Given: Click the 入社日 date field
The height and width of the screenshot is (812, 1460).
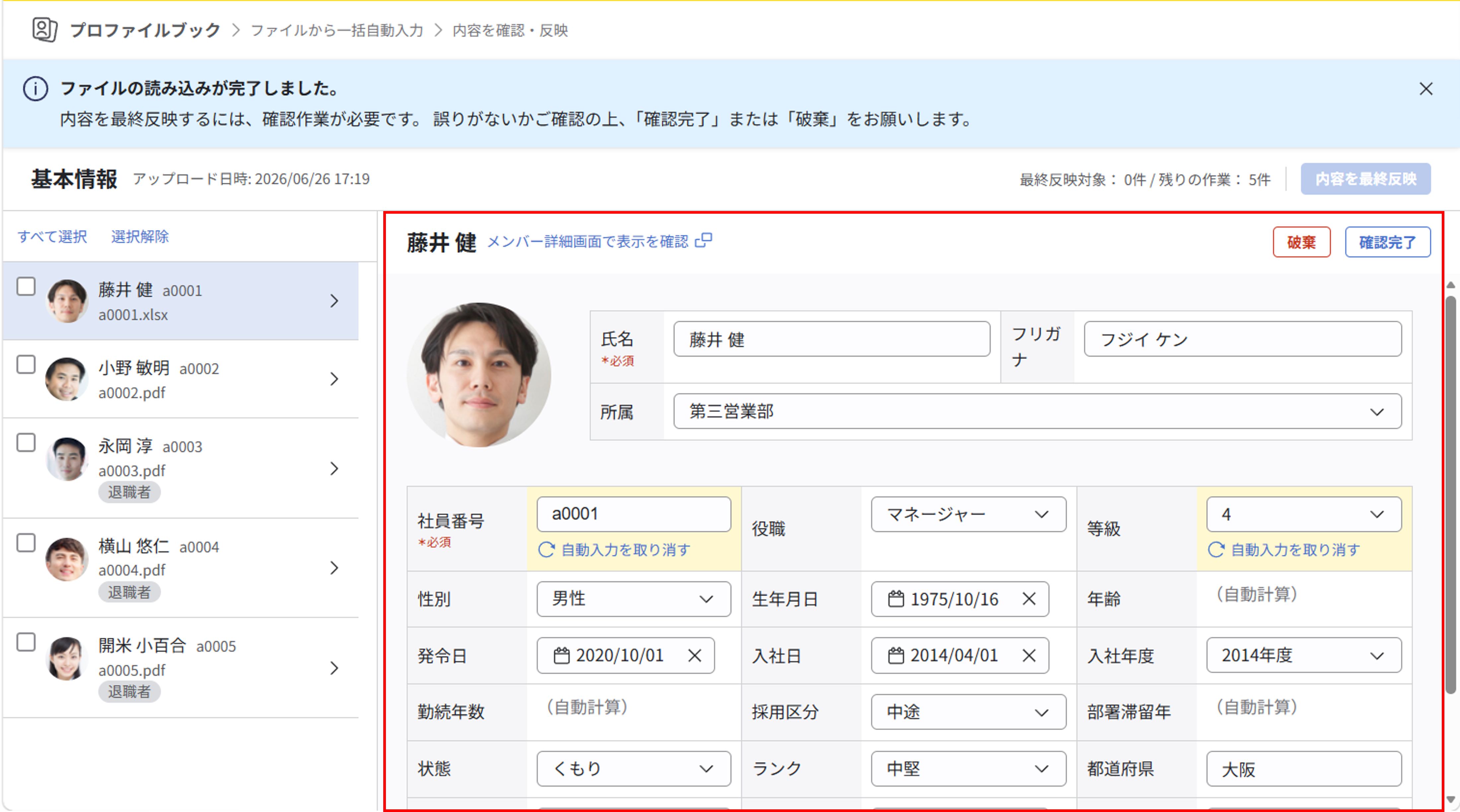Looking at the screenshot, I should coord(960,656).
